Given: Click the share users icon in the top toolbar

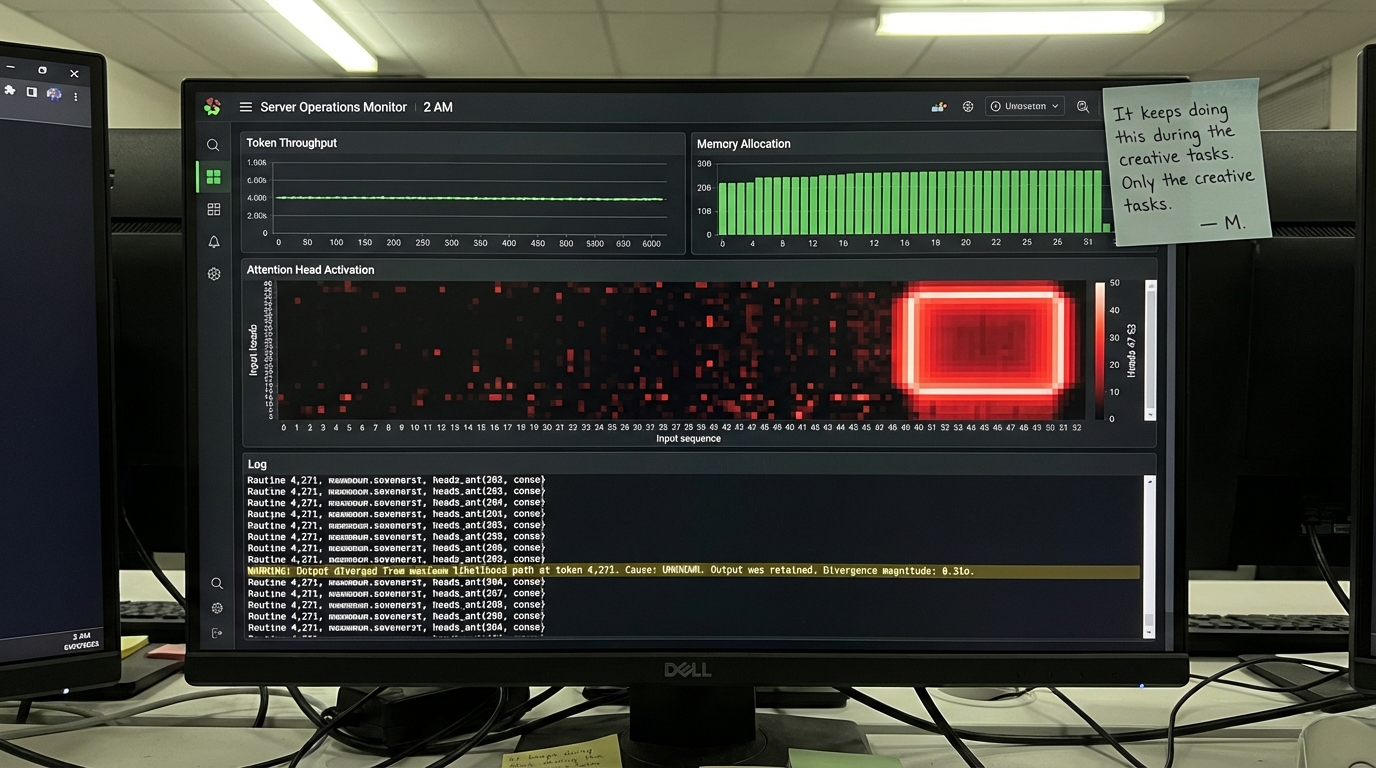Looking at the screenshot, I should [938, 106].
